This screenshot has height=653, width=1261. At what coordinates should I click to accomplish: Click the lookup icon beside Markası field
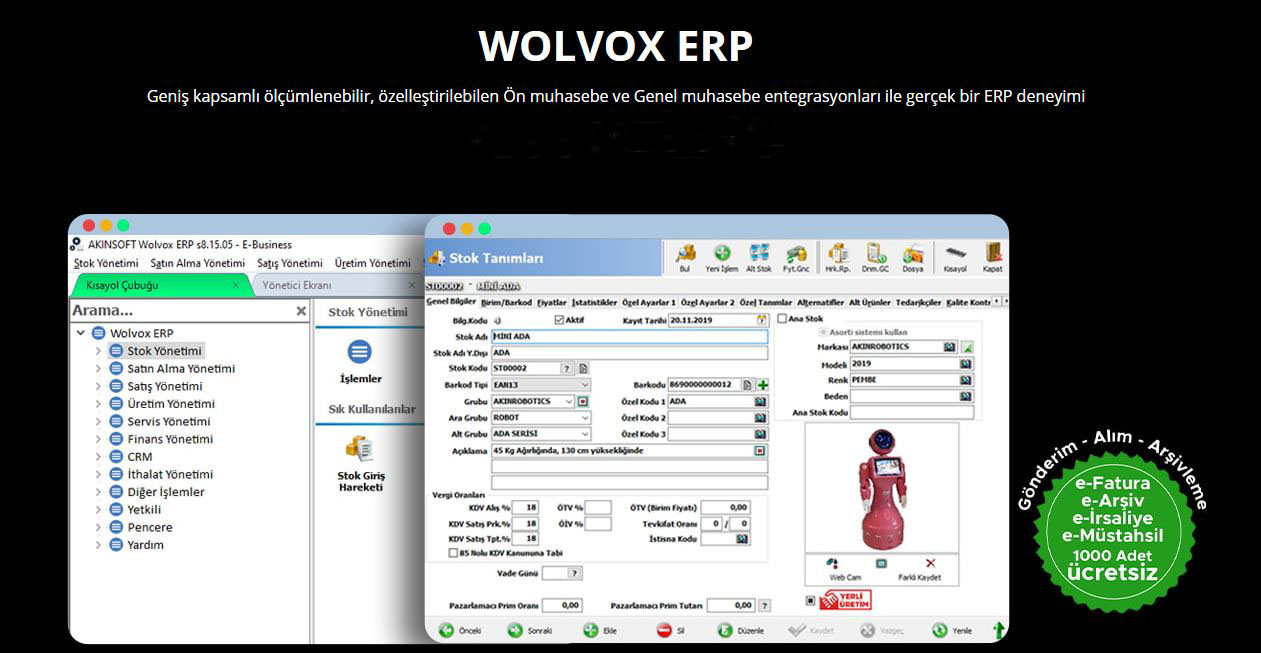(949, 347)
